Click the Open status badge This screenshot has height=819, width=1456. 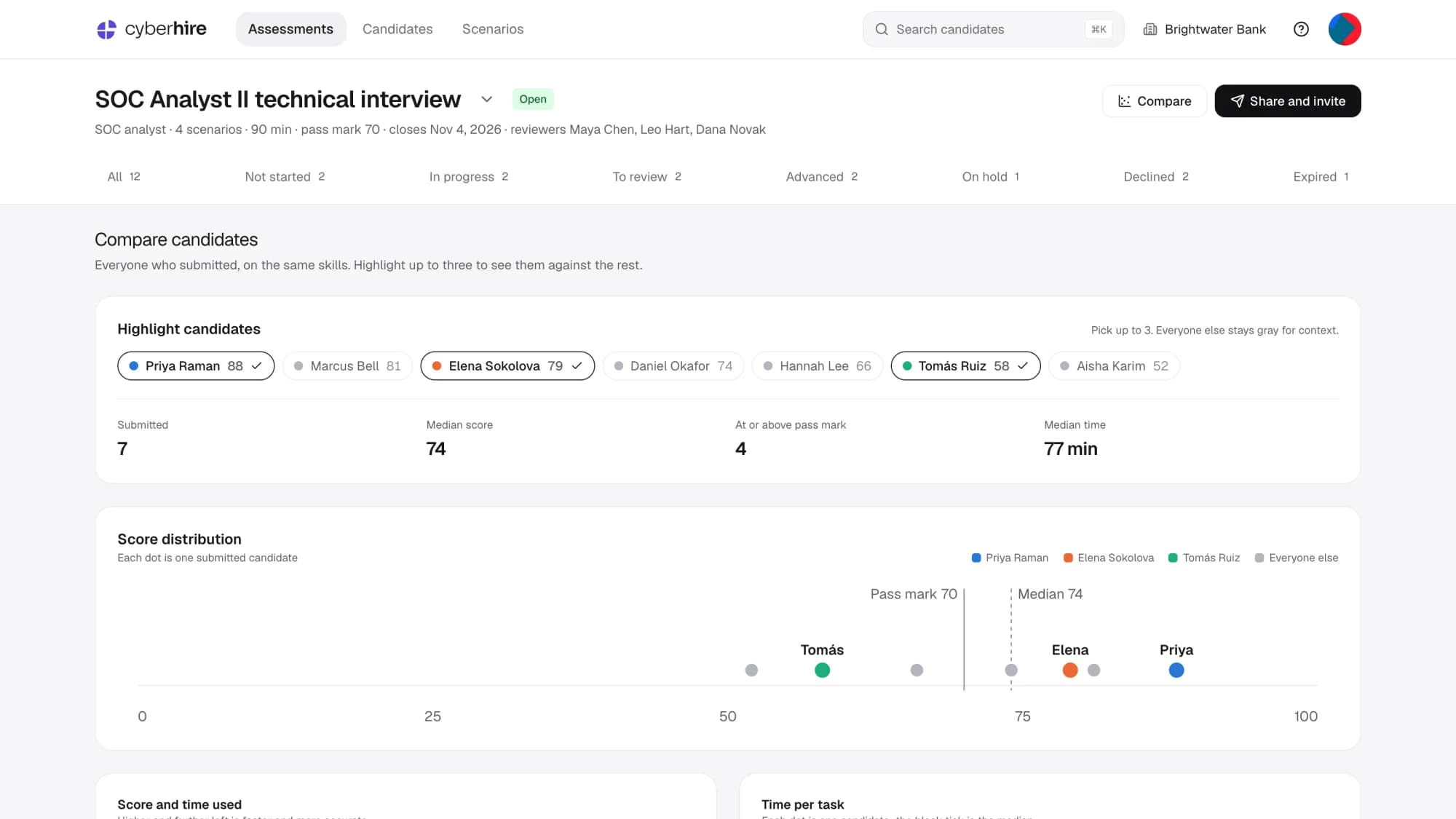click(533, 99)
